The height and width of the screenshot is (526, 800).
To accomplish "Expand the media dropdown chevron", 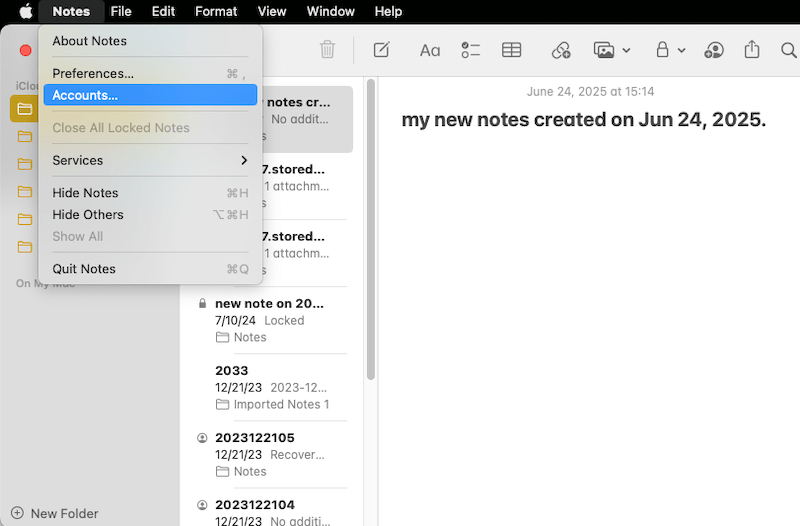I will pyautogui.click(x=626, y=50).
